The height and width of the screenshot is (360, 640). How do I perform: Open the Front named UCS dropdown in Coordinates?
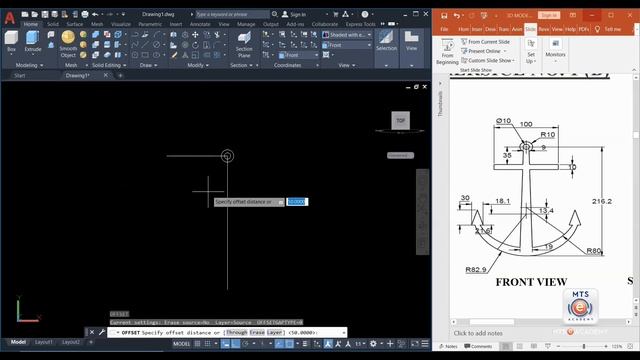point(298,55)
